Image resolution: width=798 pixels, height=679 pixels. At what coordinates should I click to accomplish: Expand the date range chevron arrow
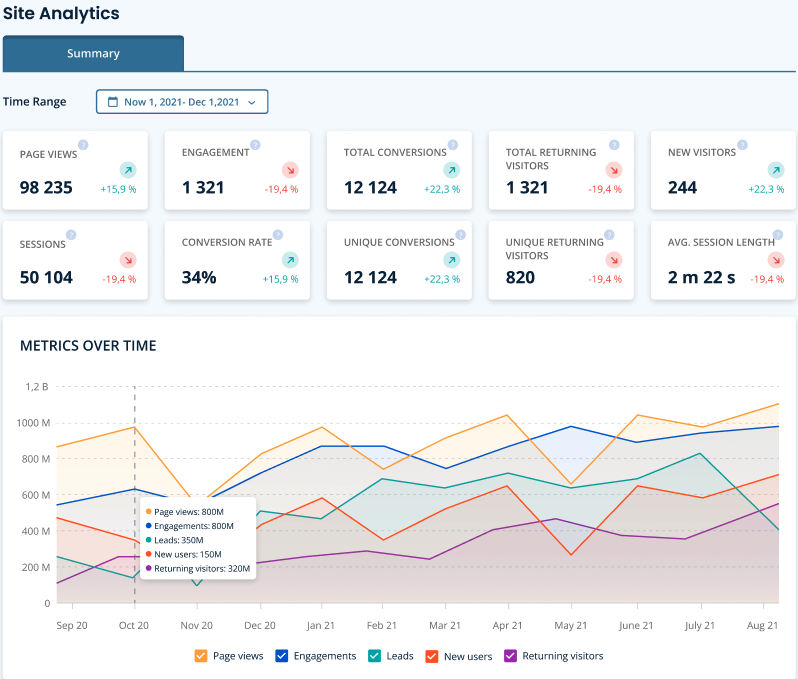coord(251,102)
